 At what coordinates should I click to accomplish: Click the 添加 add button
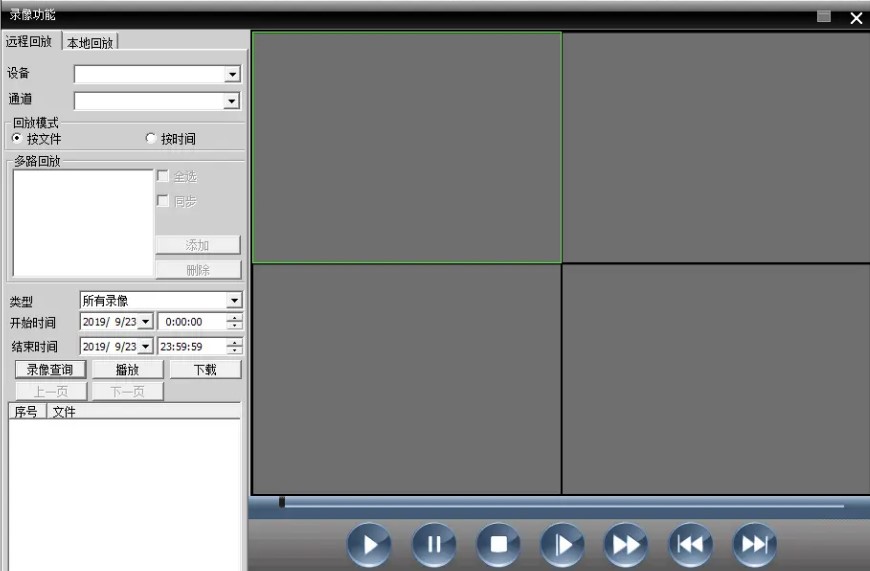point(198,245)
